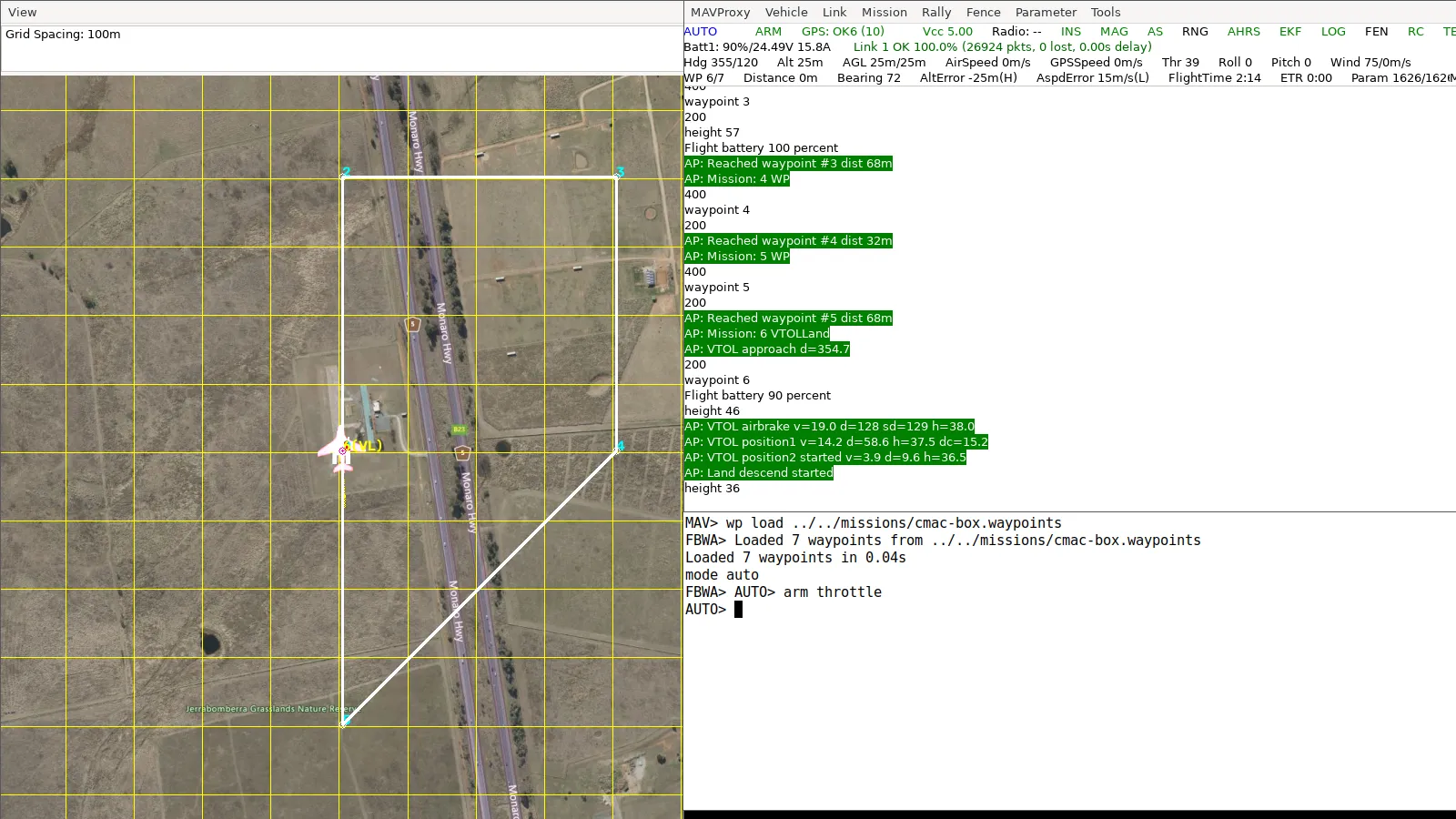Click 'AP: Land descend started' message
Viewport: 1456px width, 819px height.
[x=759, y=472]
